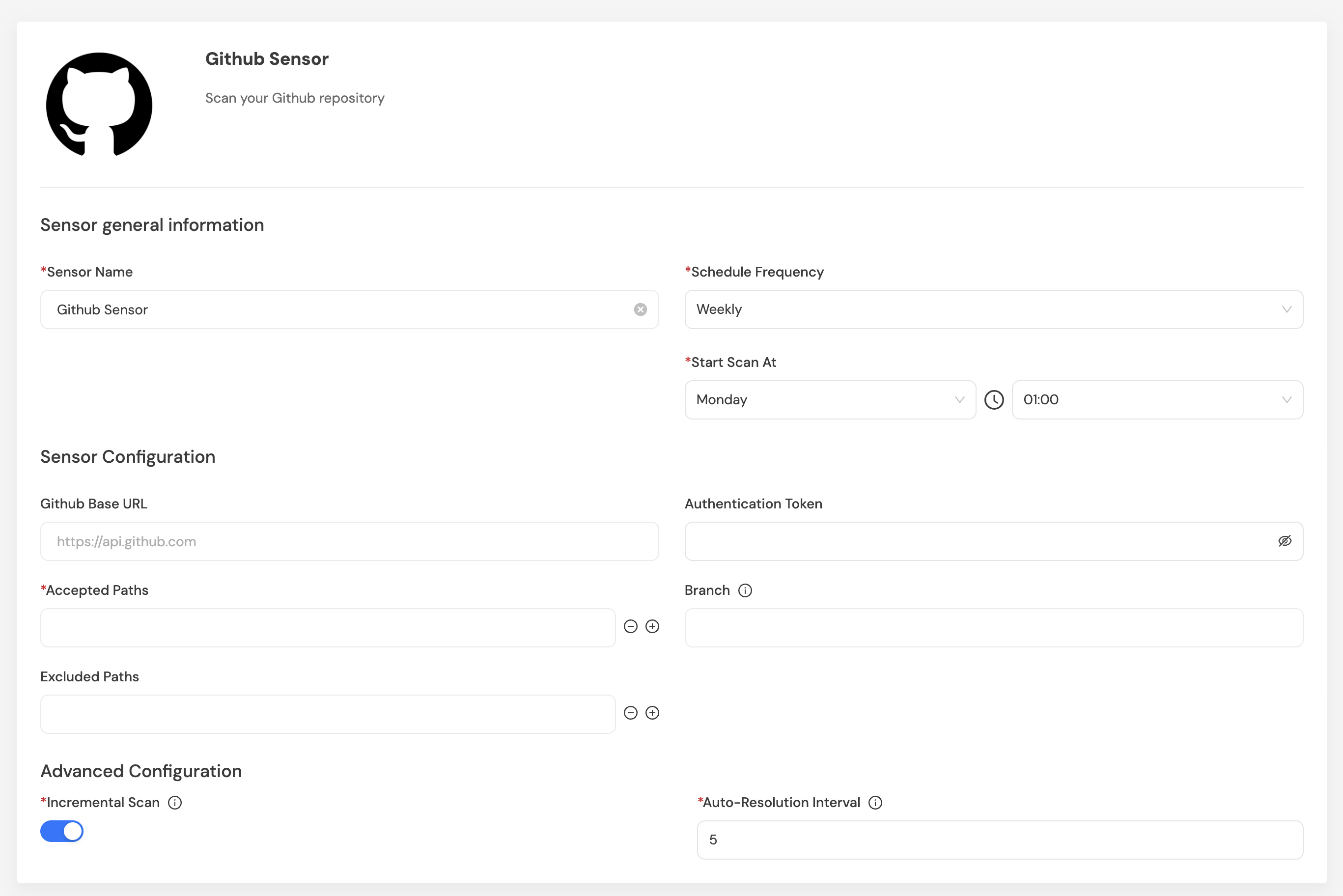The width and height of the screenshot is (1343, 896).
Task: Click the Branch input field
Action: [993, 627]
